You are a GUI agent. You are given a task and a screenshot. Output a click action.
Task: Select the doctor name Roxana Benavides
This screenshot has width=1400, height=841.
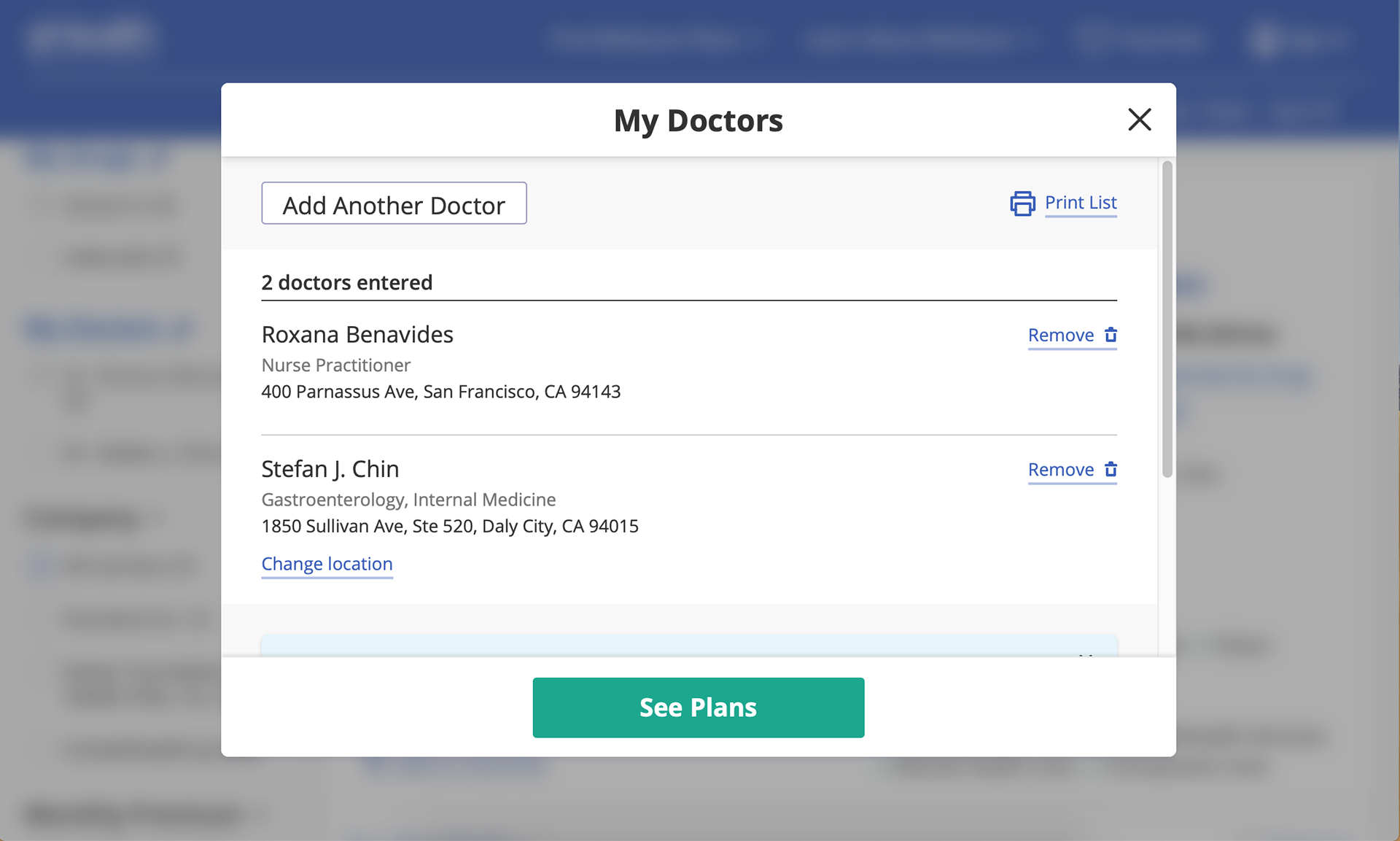click(x=357, y=335)
